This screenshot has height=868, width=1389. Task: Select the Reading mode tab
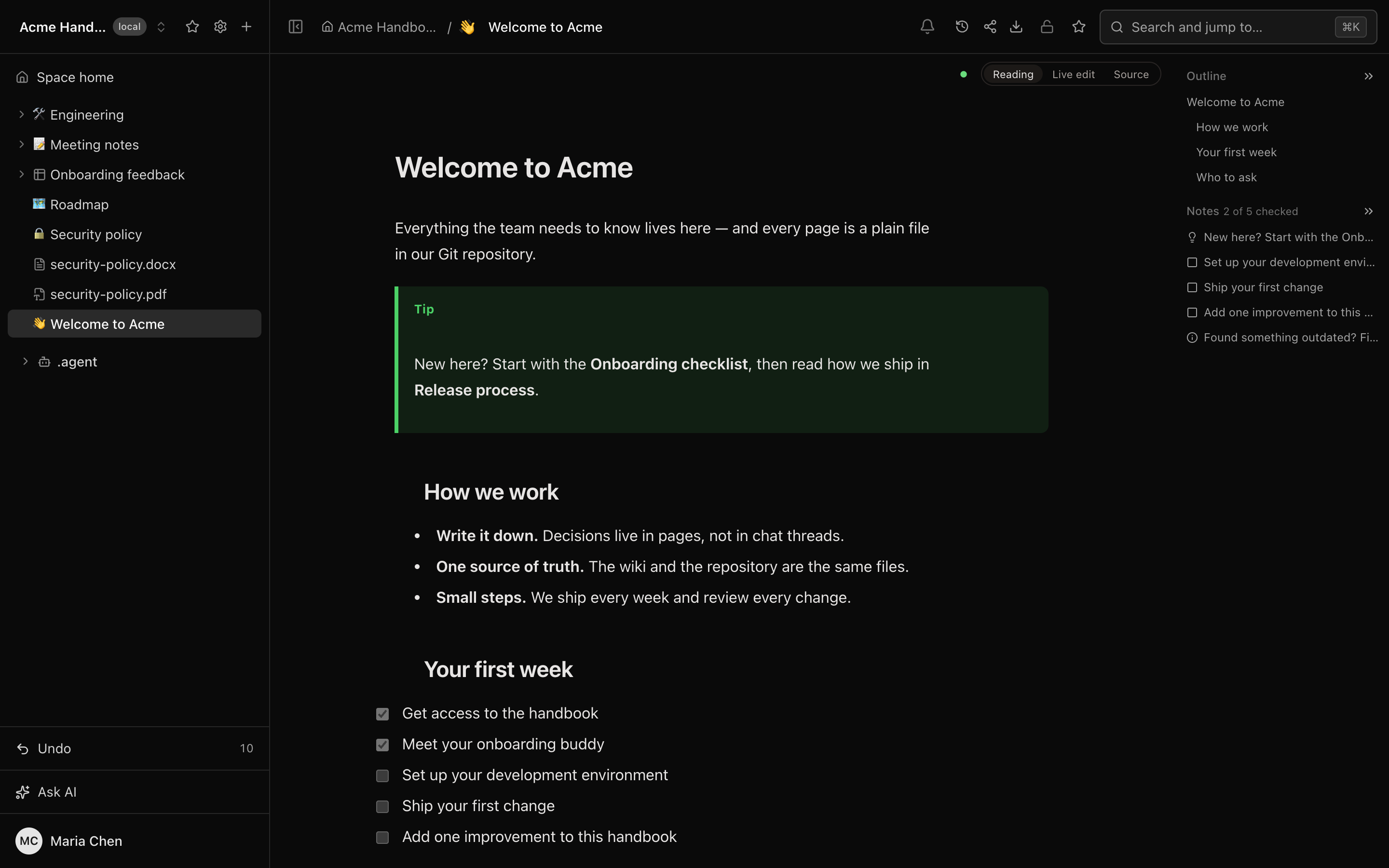(x=1012, y=74)
